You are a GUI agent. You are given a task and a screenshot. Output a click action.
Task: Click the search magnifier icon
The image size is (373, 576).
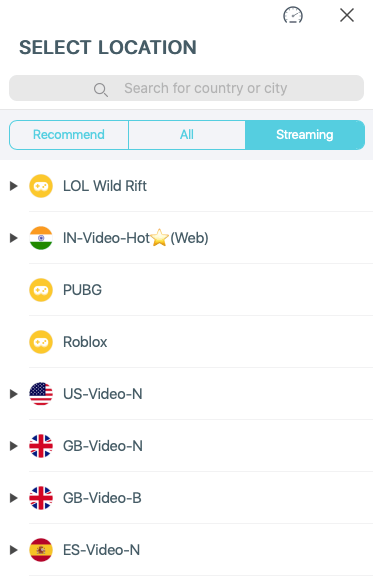(101, 89)
